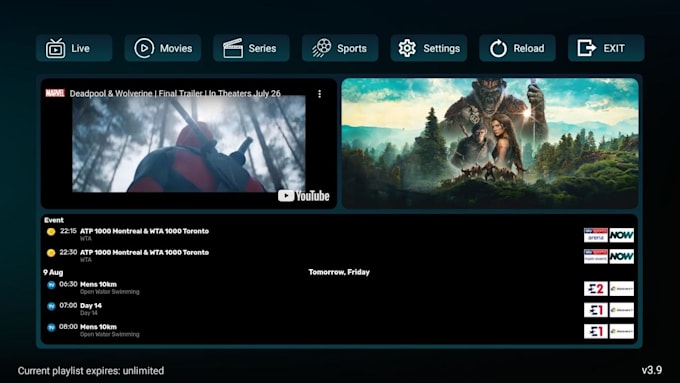The image size is (680, 383).
Task: Click the Reload circular arrow icon
Action: [498, 48]
